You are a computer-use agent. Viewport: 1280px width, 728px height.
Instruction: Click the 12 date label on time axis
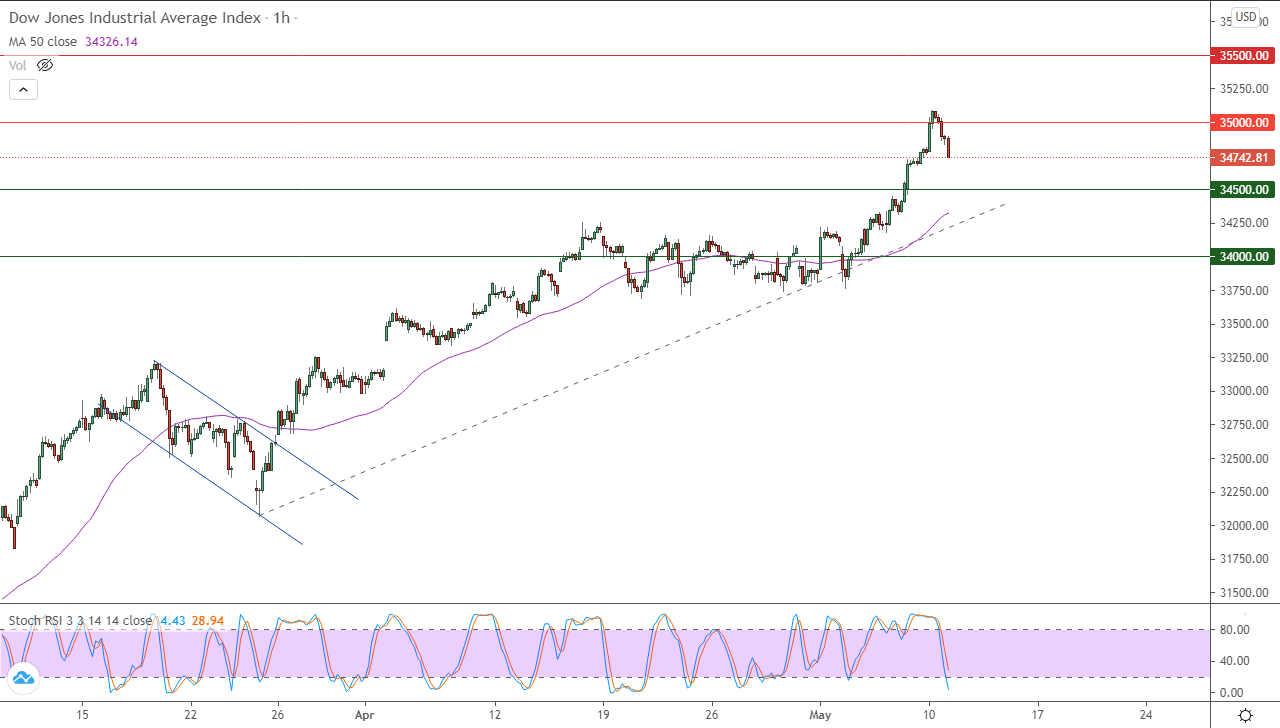[494, 715]
